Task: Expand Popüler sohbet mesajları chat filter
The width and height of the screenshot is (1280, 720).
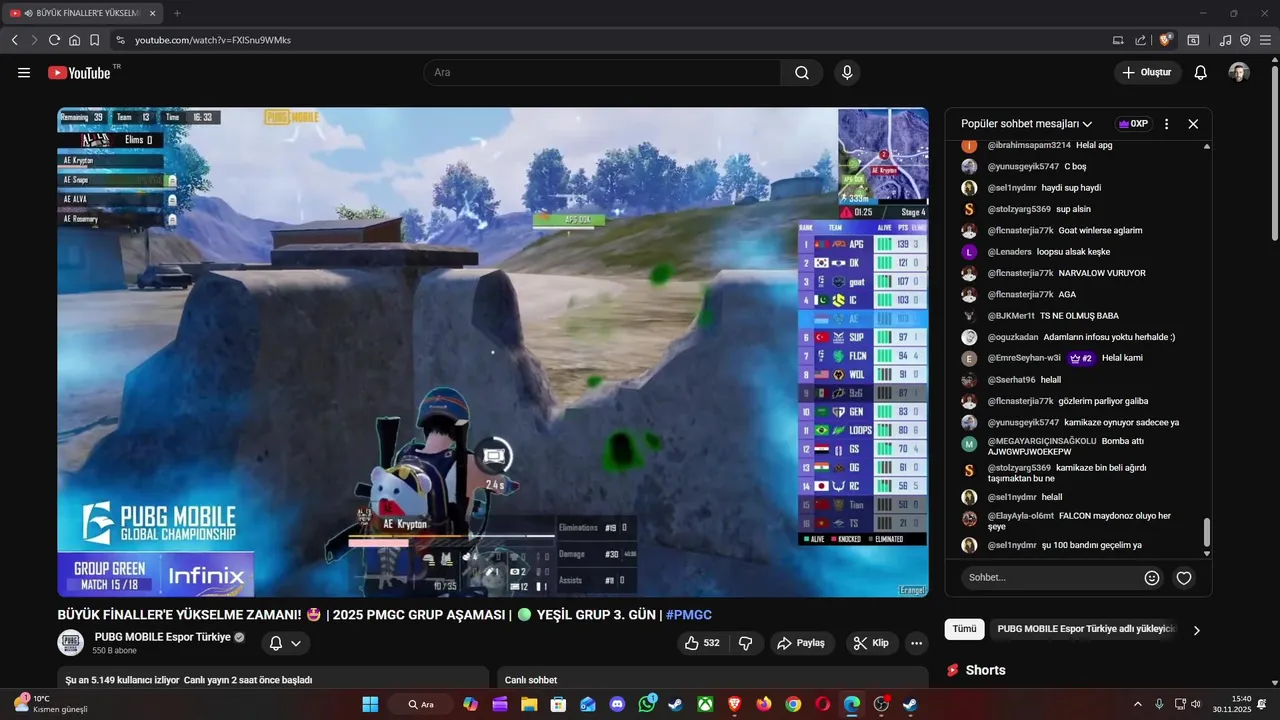Action: [1027, 124]
